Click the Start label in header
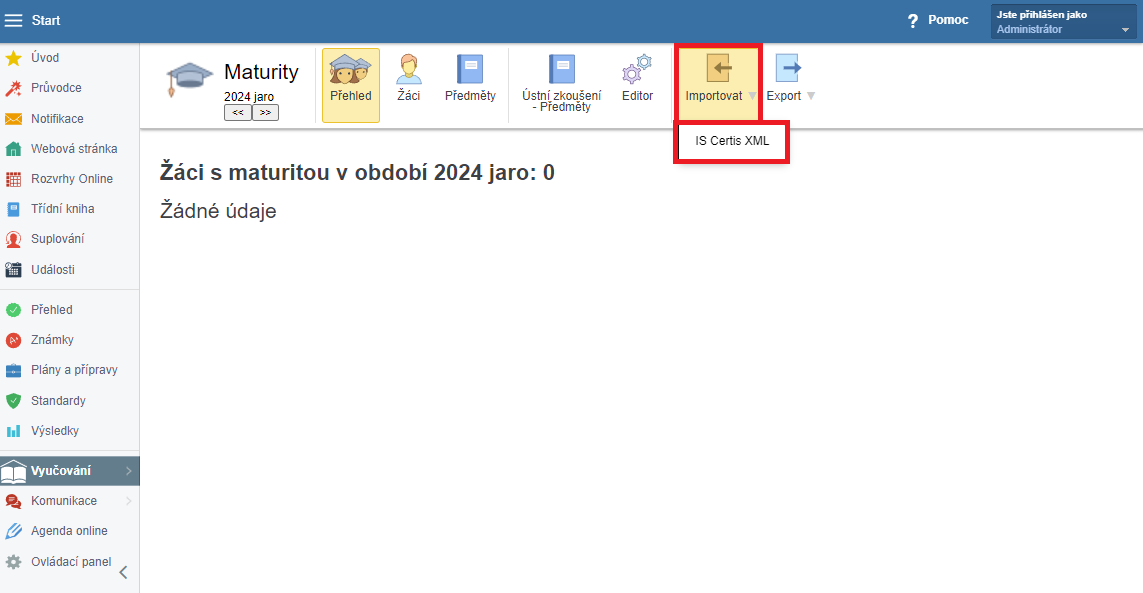Image resolution: width=1143 pixels, height=593 pixels. tap(45, 20)
